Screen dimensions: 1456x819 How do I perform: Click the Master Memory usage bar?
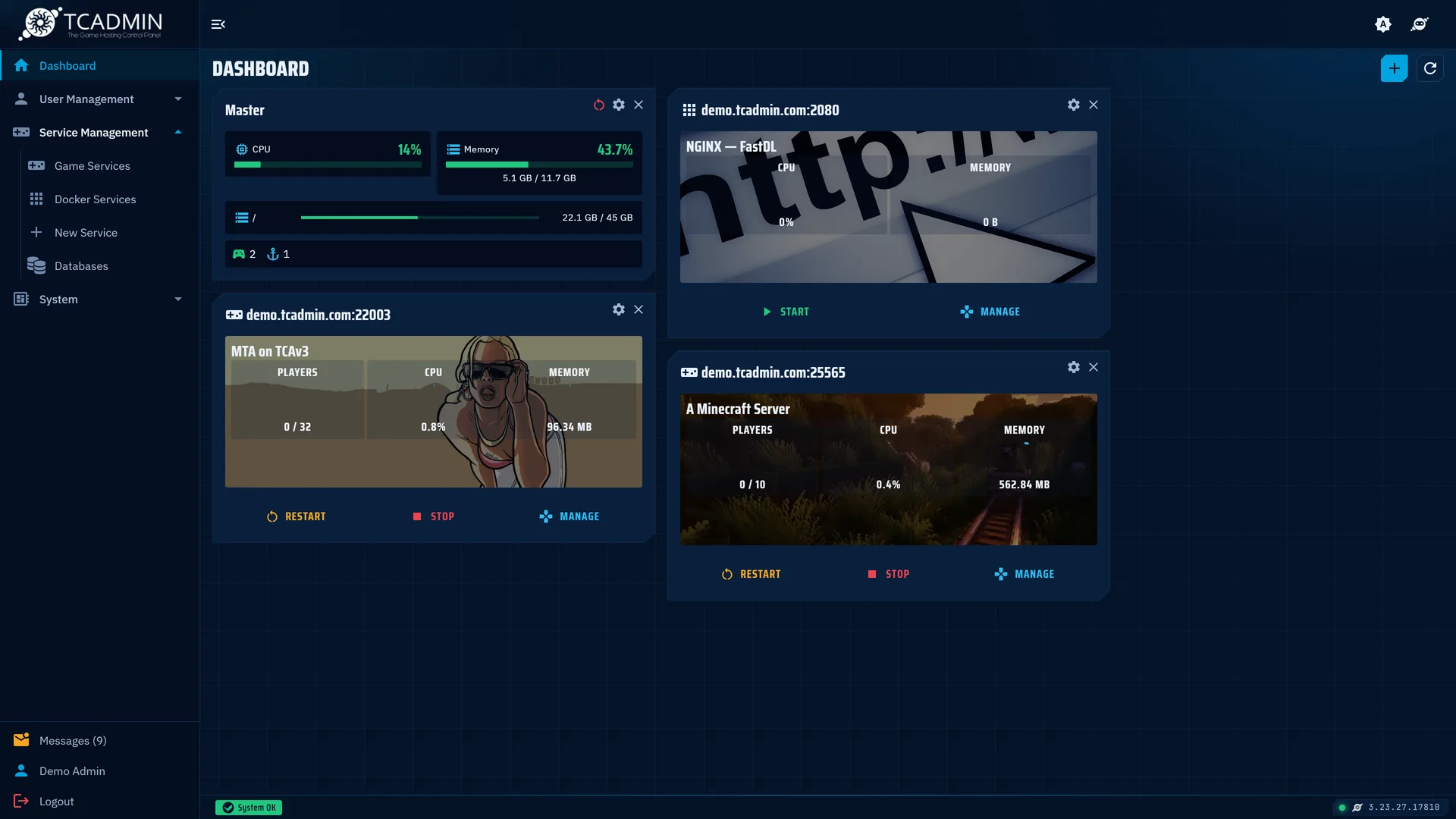click(x=539, y=165)
